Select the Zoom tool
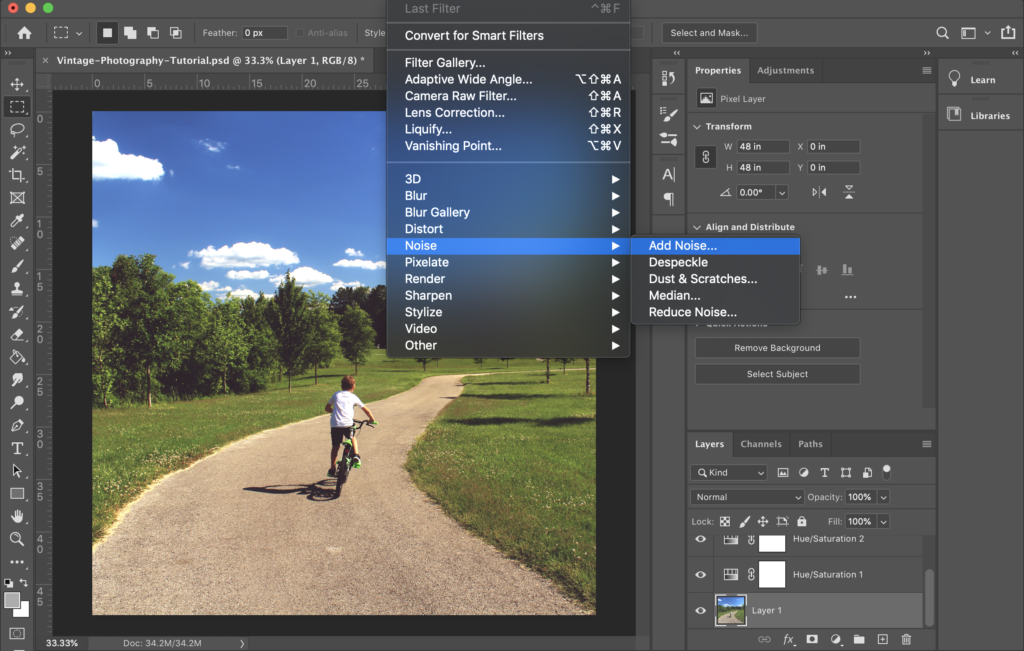 point(18,539)
